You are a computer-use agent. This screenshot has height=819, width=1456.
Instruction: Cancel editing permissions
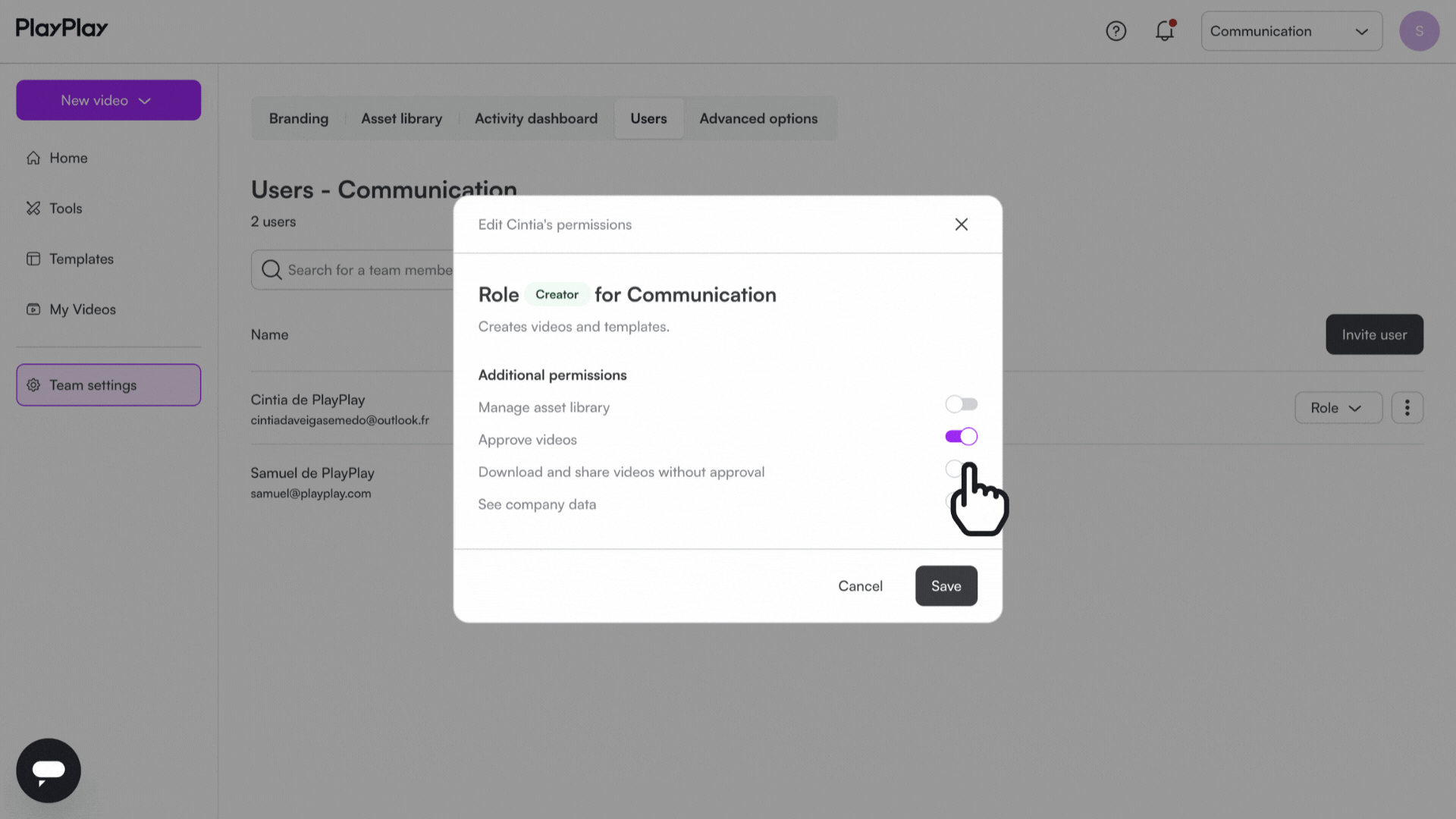point(860,586)
